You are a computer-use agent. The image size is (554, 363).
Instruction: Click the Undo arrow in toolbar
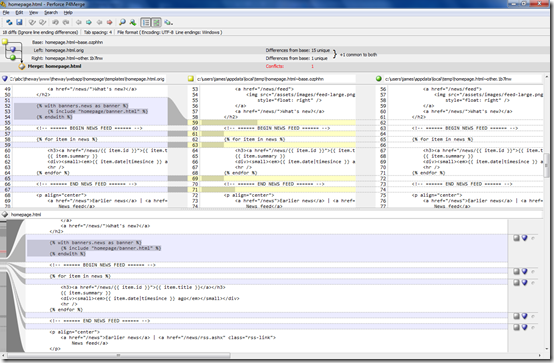click(x=55, y=22)
